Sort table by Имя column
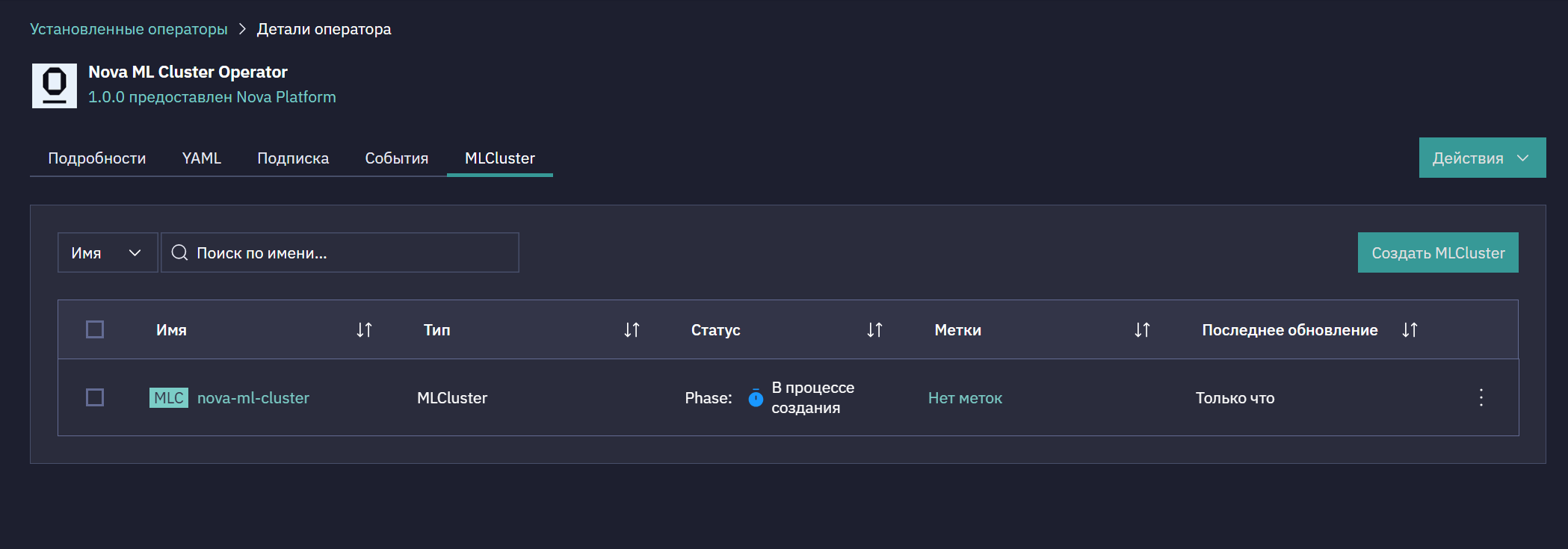 [x=364, y=329]
